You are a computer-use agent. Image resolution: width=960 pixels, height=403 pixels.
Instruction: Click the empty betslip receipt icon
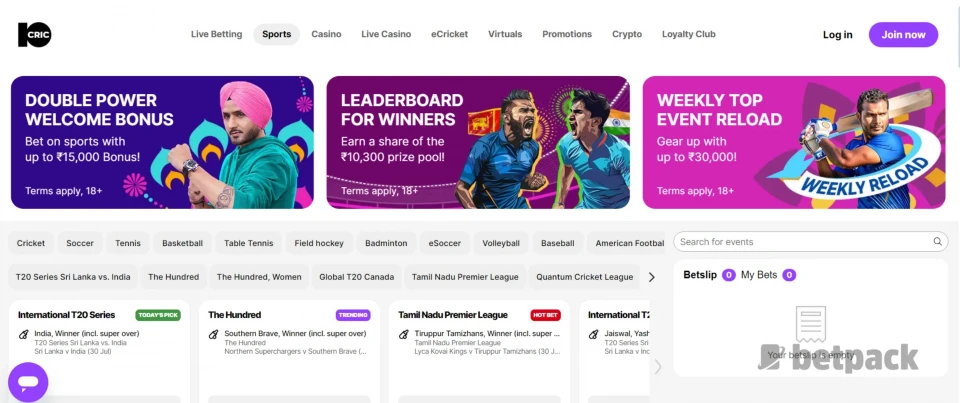click(811, 325)
